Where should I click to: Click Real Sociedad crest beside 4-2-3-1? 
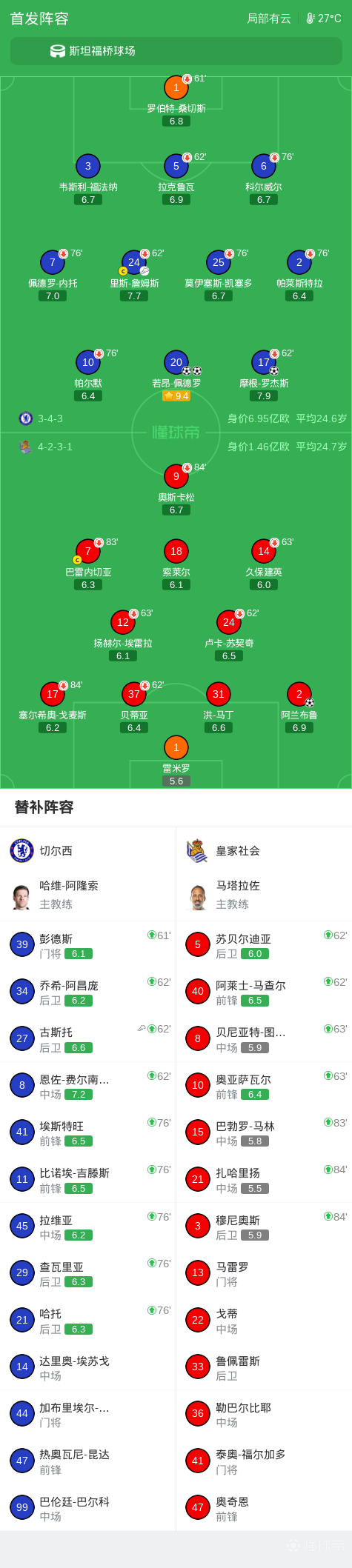(26, 447)
